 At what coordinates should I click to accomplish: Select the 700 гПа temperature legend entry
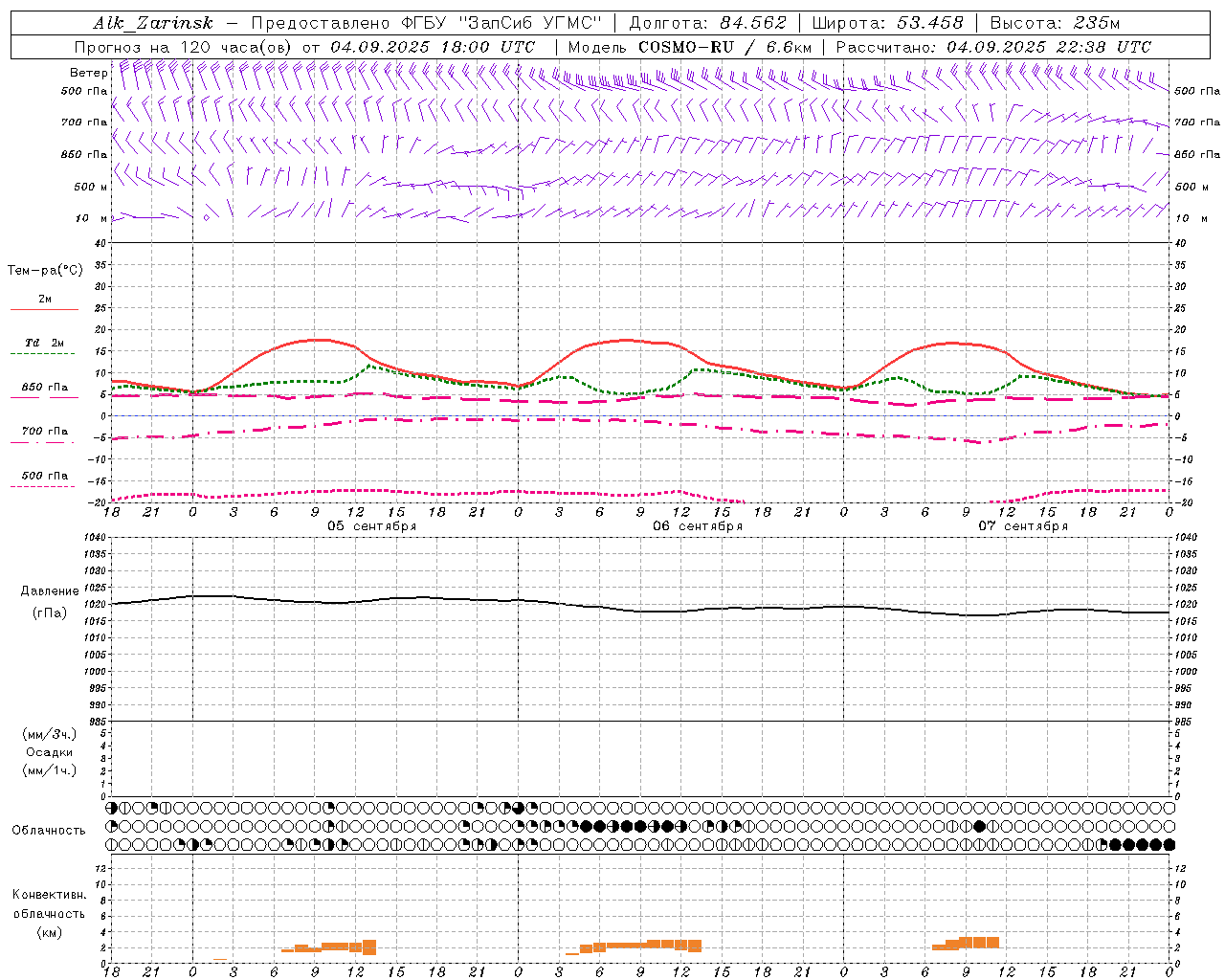(45, 432)
